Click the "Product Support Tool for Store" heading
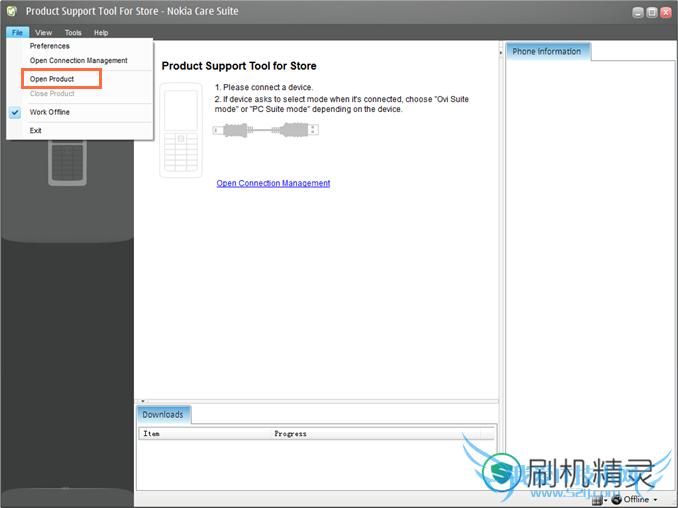The image size is (678, 508). point(239,66)
